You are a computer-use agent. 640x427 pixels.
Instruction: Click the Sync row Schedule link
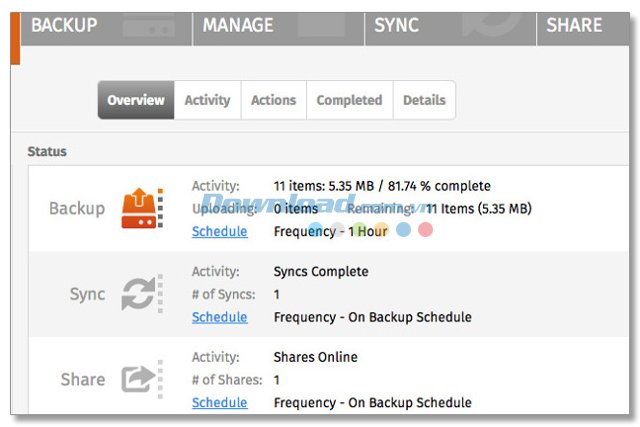[x=219, y=317]
